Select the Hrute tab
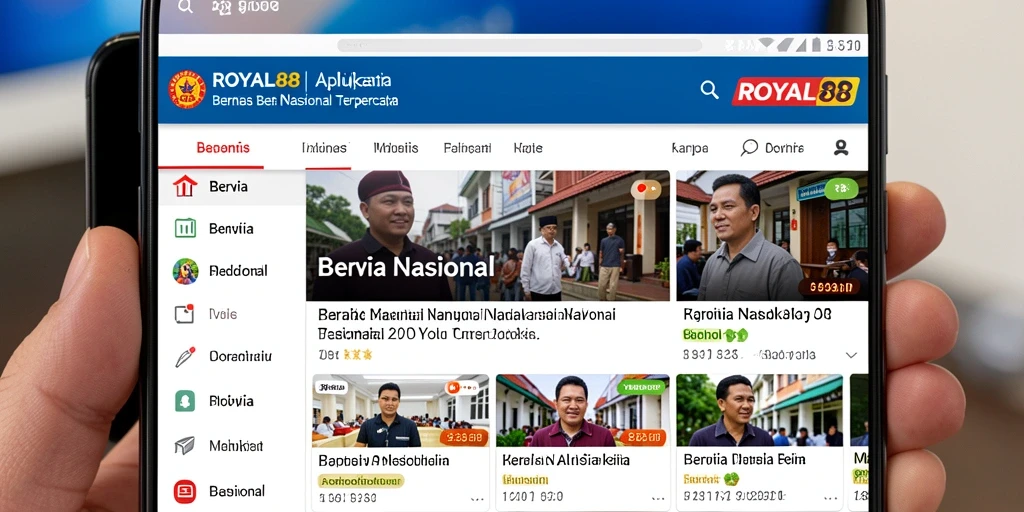Image resolution: width=1024 pixels, height=512 pixels. click(528, 148)
